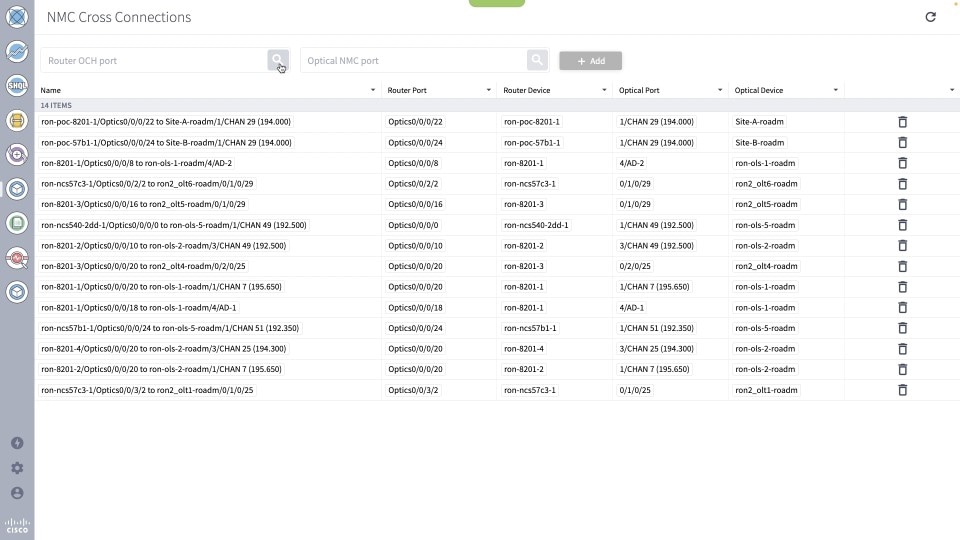The image size is (960, 540).
Task: Delete ron2_olt4-roadm cross connection row
Action: tap(902, 266)
